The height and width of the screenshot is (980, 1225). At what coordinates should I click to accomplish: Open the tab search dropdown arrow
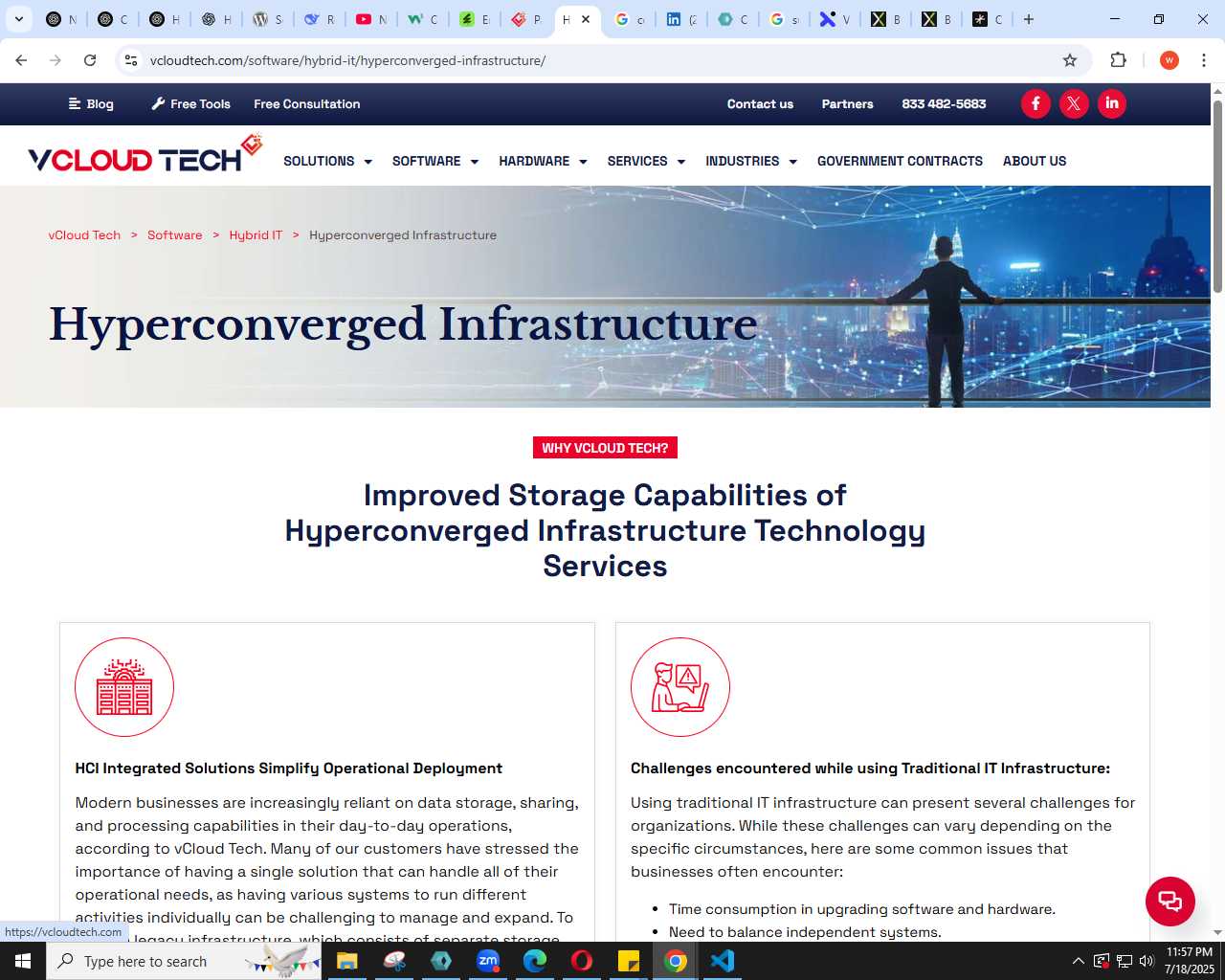coord(18,19)
